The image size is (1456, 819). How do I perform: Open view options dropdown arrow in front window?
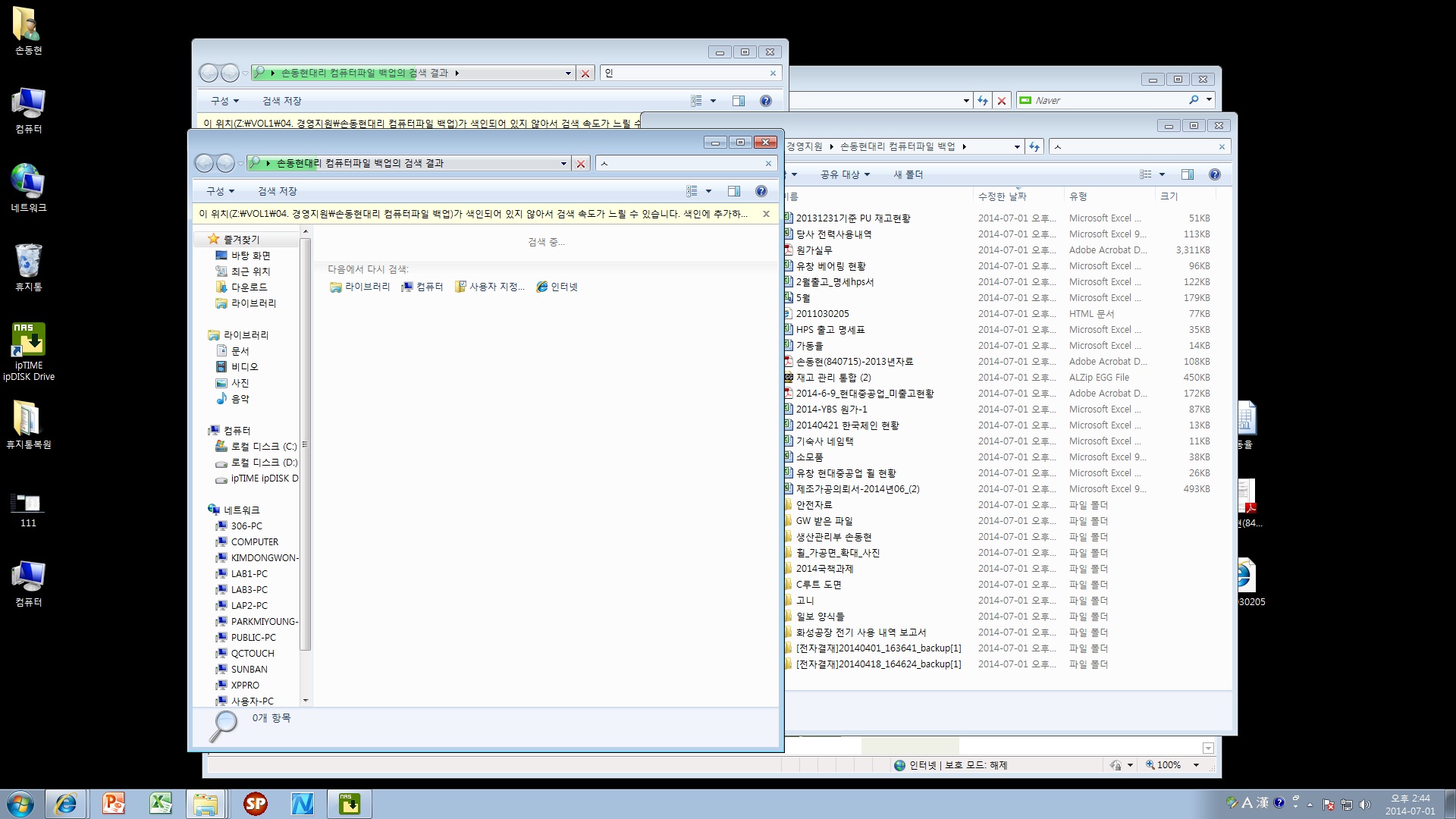click(708, 191)
